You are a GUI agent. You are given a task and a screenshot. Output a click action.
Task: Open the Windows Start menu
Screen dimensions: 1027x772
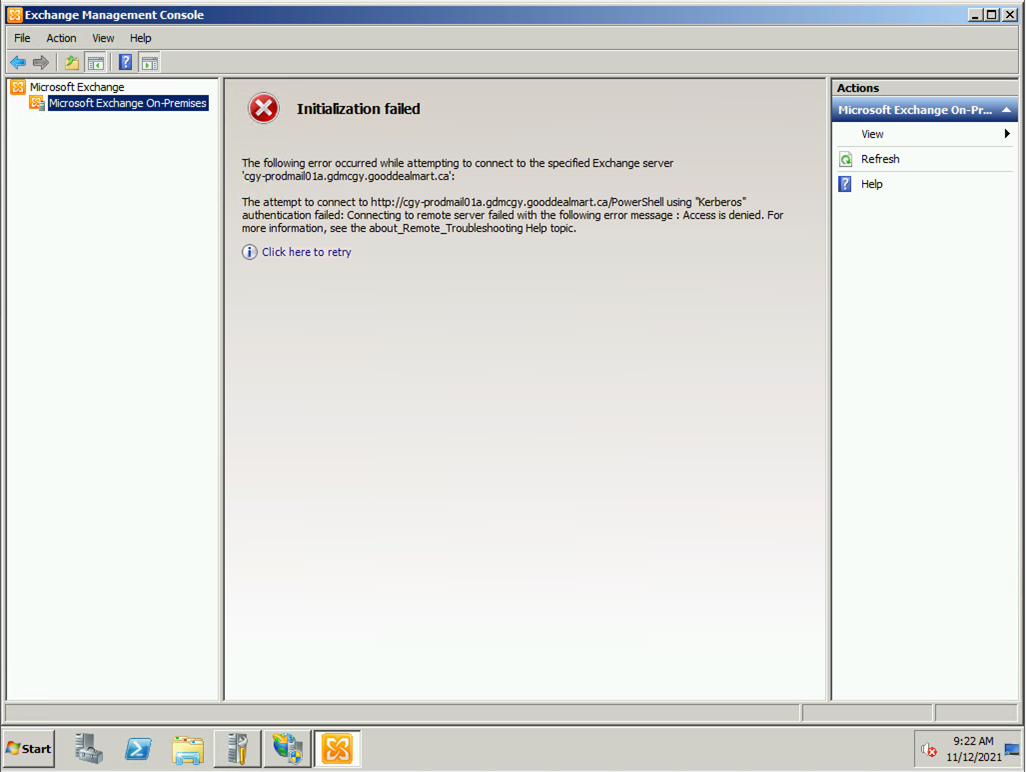[x=29, y=748]
